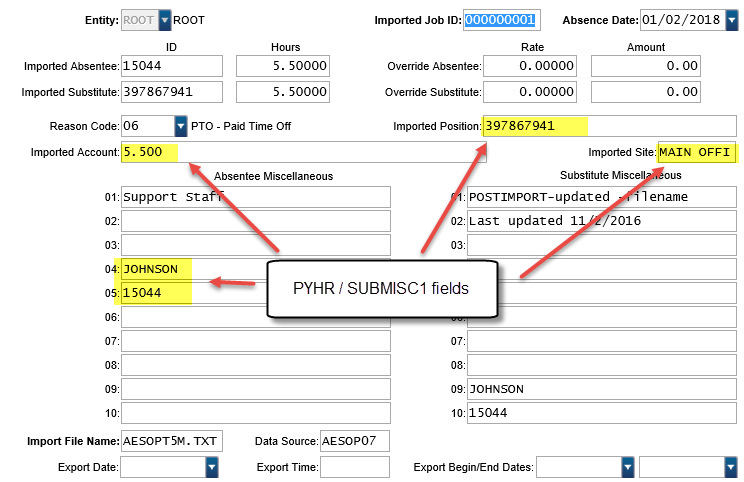Select the Imported Absentee ID field

171,66
